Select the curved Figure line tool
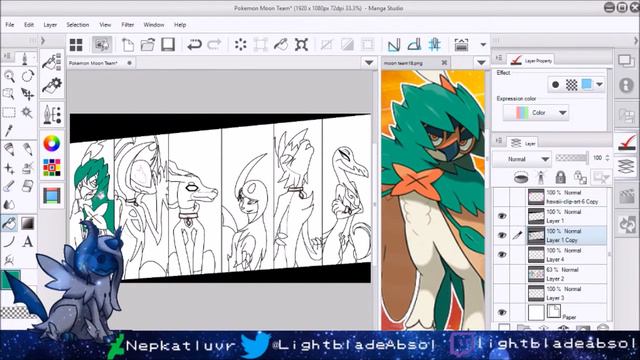The height and width of the screenshot is (360, 640). (x=9, y=242)
